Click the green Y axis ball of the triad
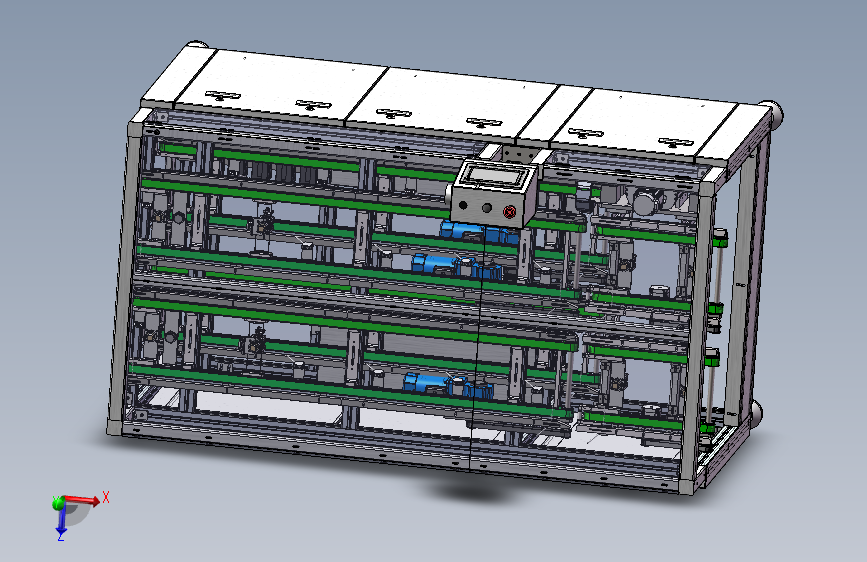 pyautogui.click(x=58, y=503)
